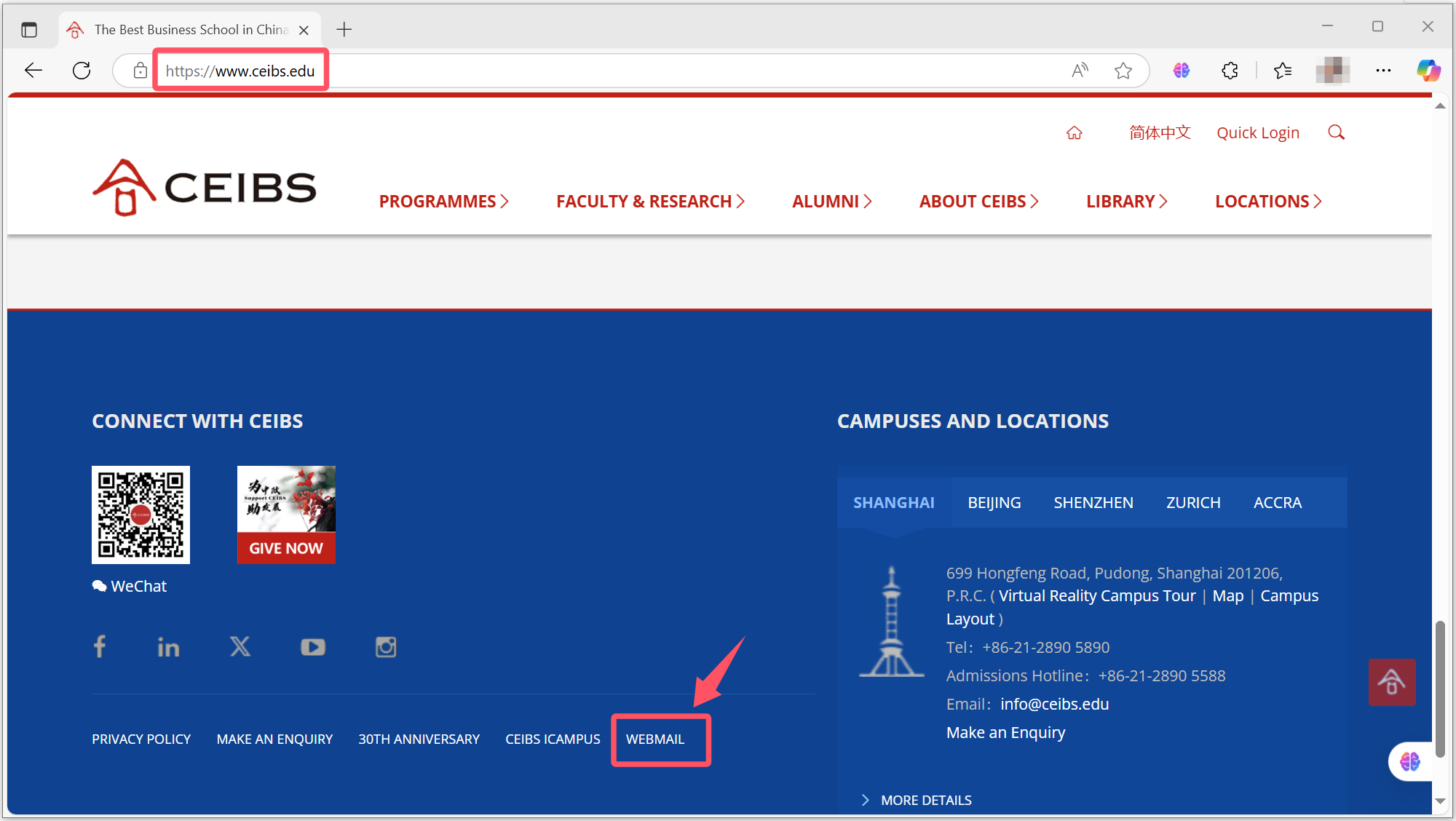The image size is (1456, 821).
Task: Launch Copilot from the toolbar
Action: pyautogui.click(x=1428, y=71)
